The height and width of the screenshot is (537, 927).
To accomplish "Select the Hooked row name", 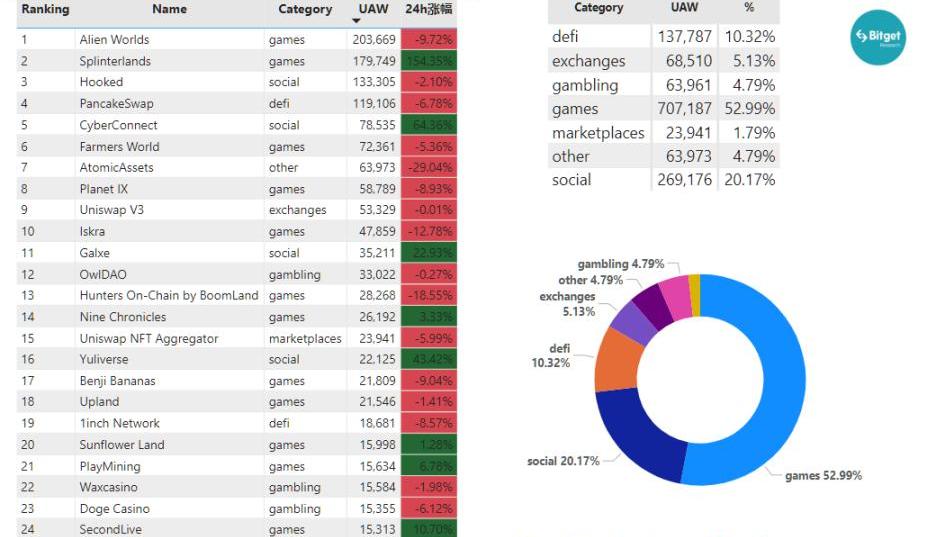I will [x=101, y=82].
